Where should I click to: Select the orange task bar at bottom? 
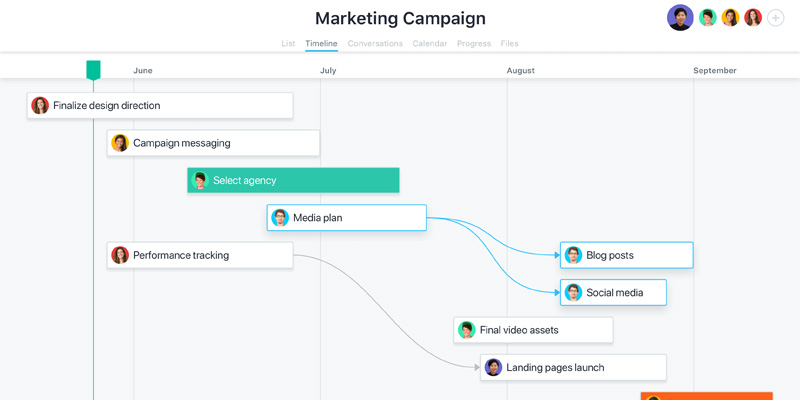pyautogui.click(x=706, y=396)
